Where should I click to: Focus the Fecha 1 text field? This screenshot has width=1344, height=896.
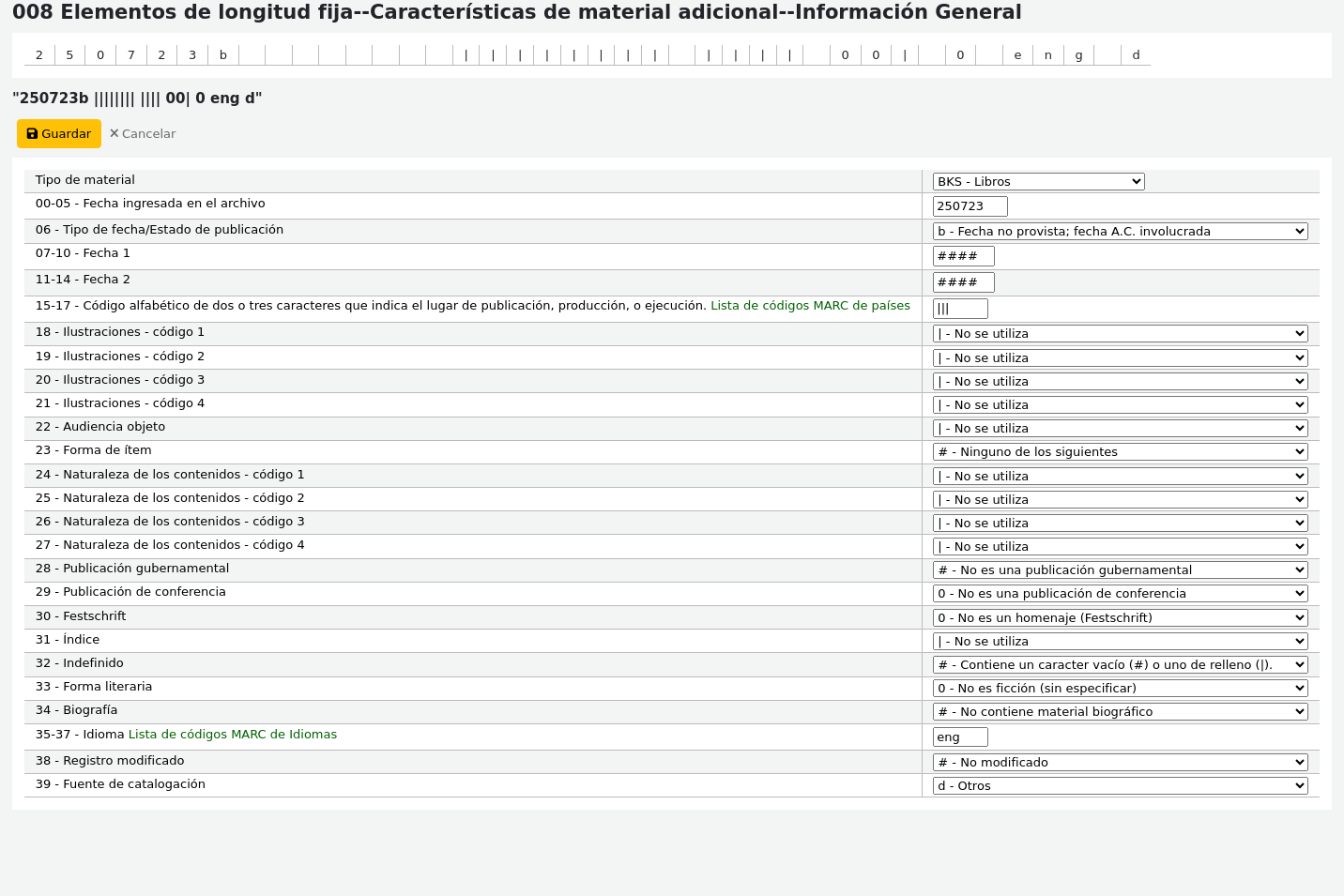click(x=963, y=256)
